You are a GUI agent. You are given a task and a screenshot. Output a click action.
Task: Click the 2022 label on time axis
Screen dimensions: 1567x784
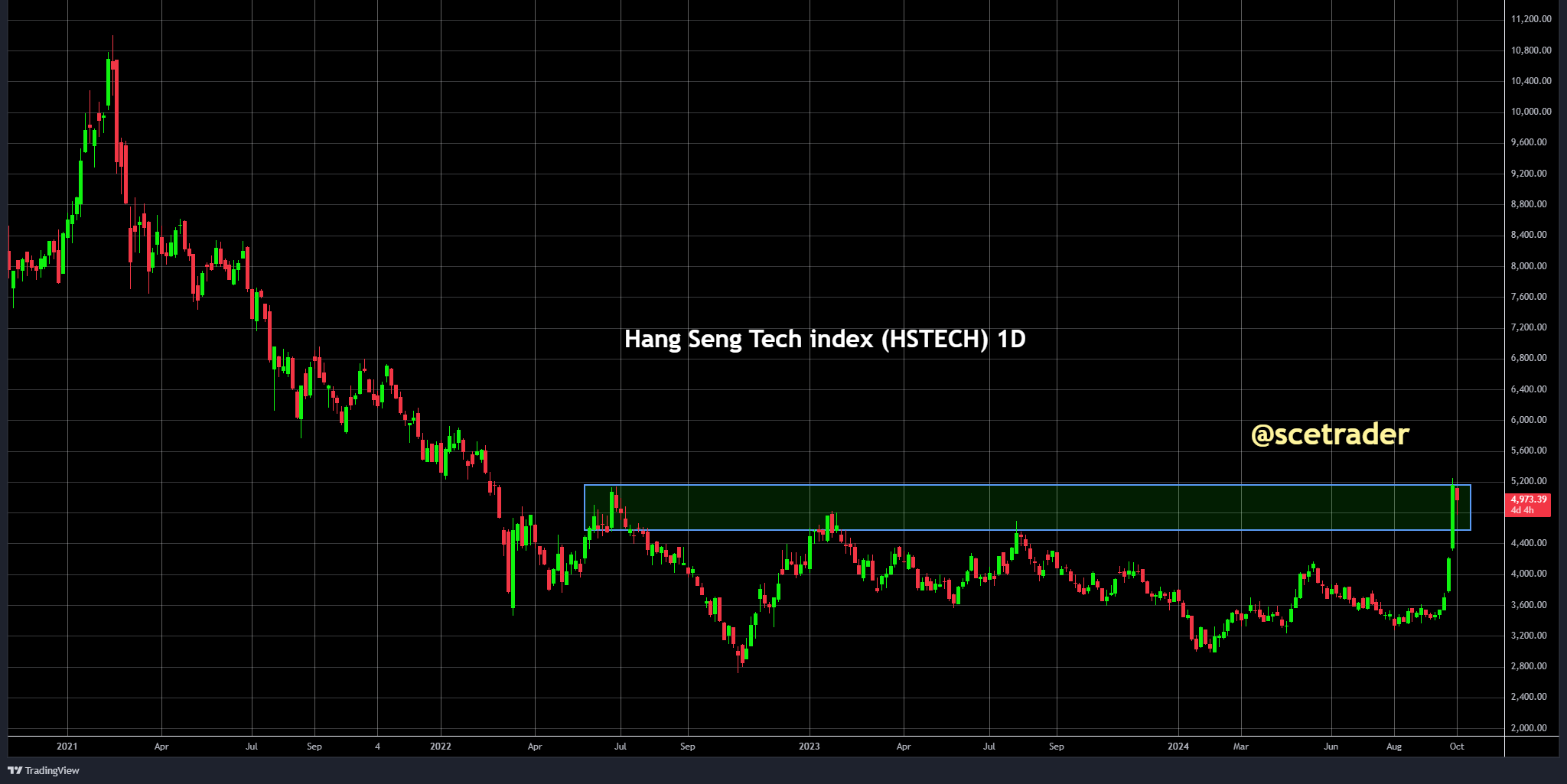tap(441, 746)
